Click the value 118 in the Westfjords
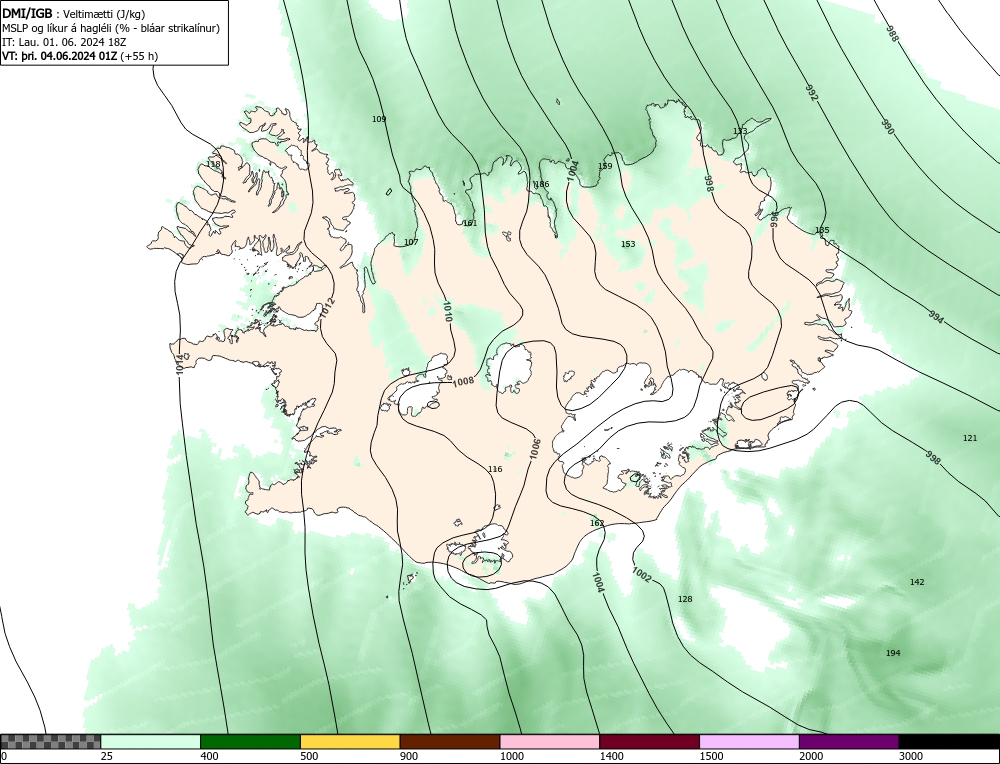This screenshot has height=764, width=1000. (x=213, y=164)
